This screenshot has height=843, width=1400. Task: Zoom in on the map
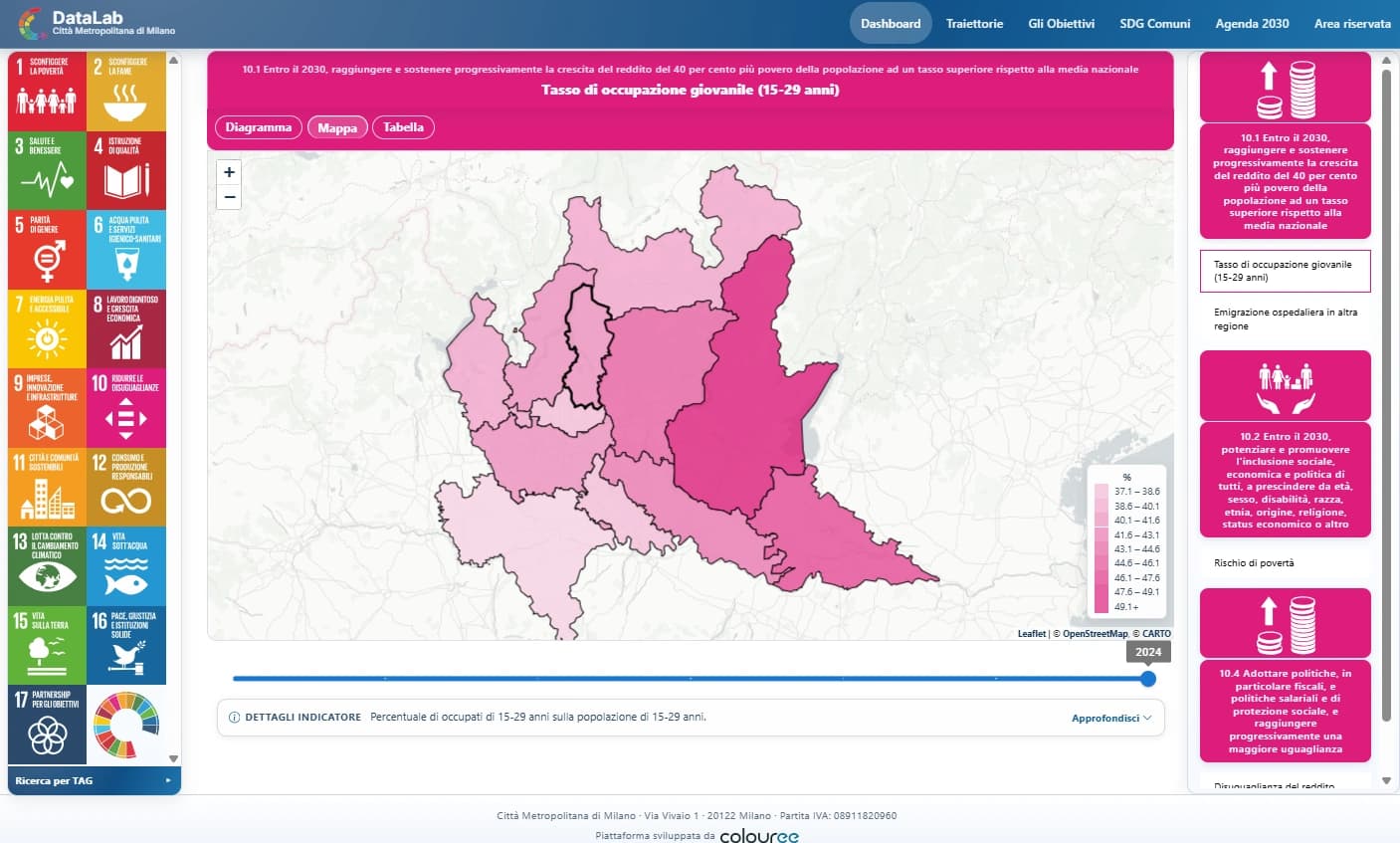[229, 172]
